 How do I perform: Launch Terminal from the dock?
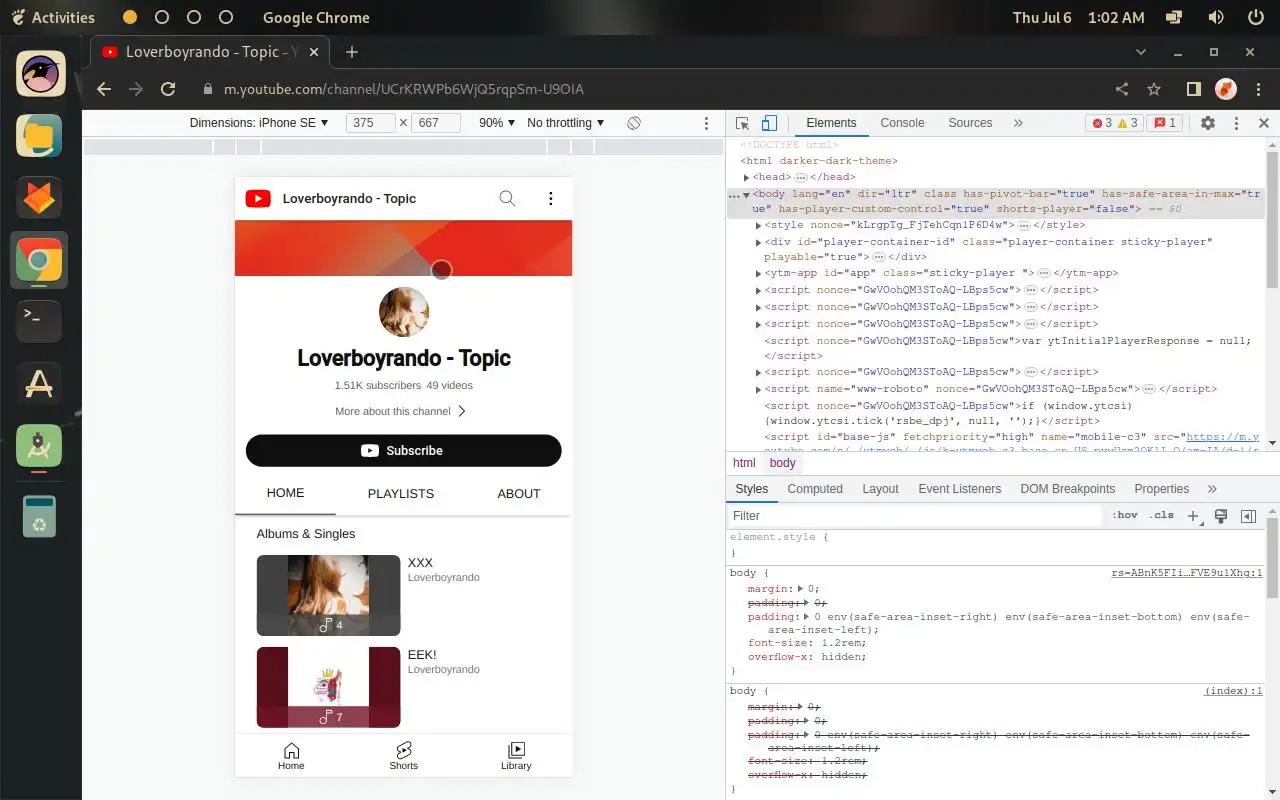pyautogui.click(x=39, y=320)
